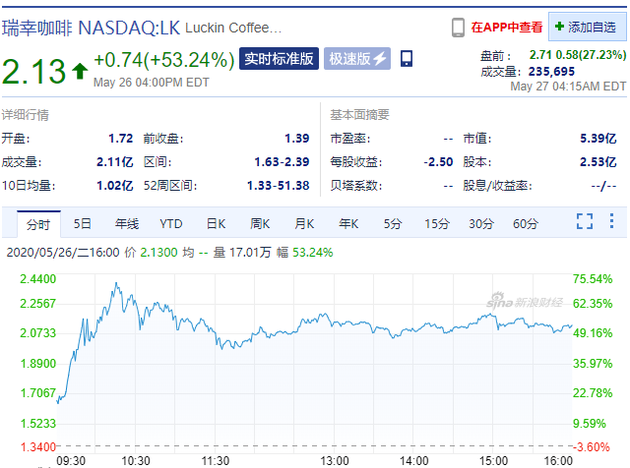The image size is (630, 468).
Task: Click the May 26 04:00PM EDT timestamp
Action: coord(151,82)
